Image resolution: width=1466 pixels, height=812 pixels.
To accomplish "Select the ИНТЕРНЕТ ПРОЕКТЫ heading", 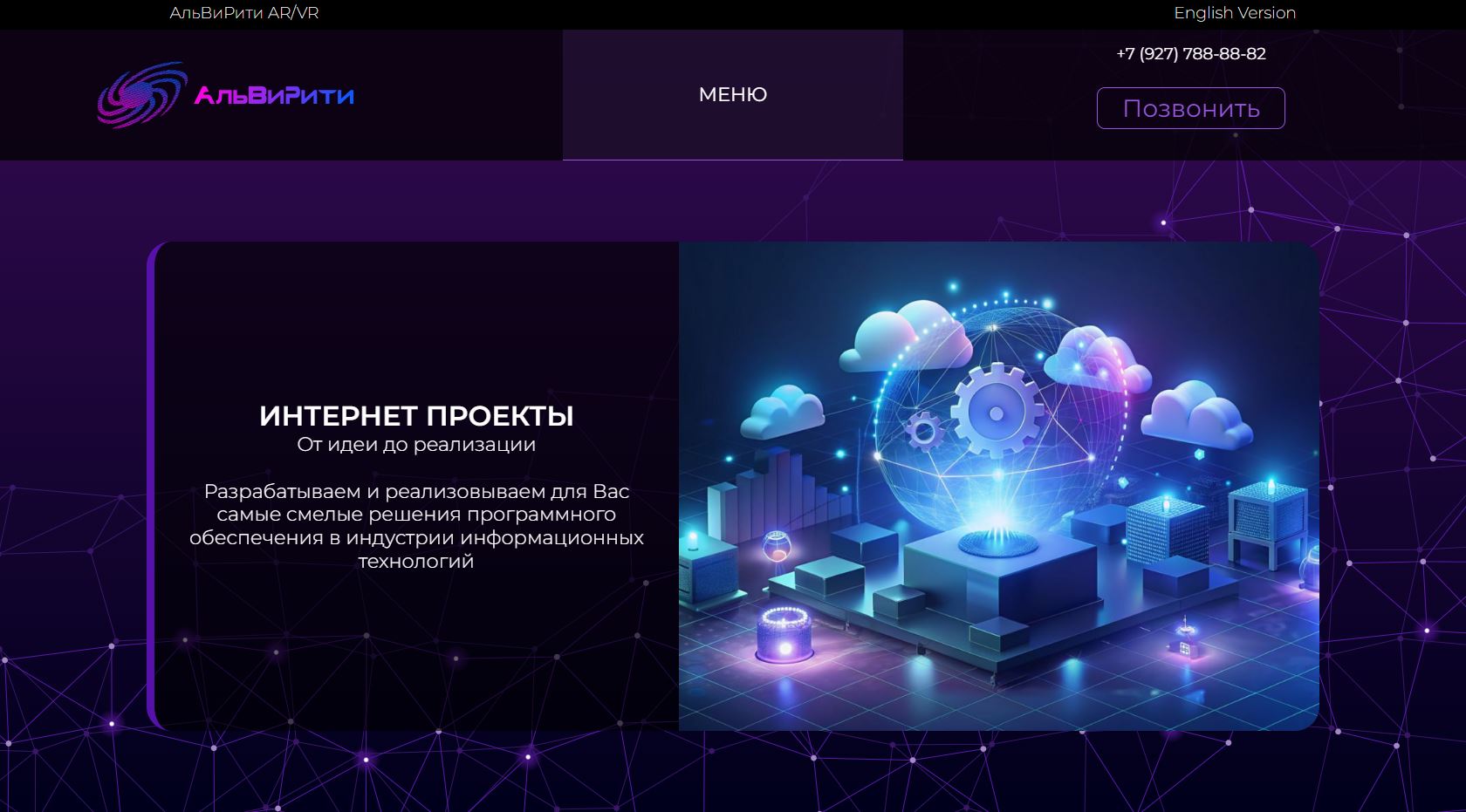I will coord(416,416).
